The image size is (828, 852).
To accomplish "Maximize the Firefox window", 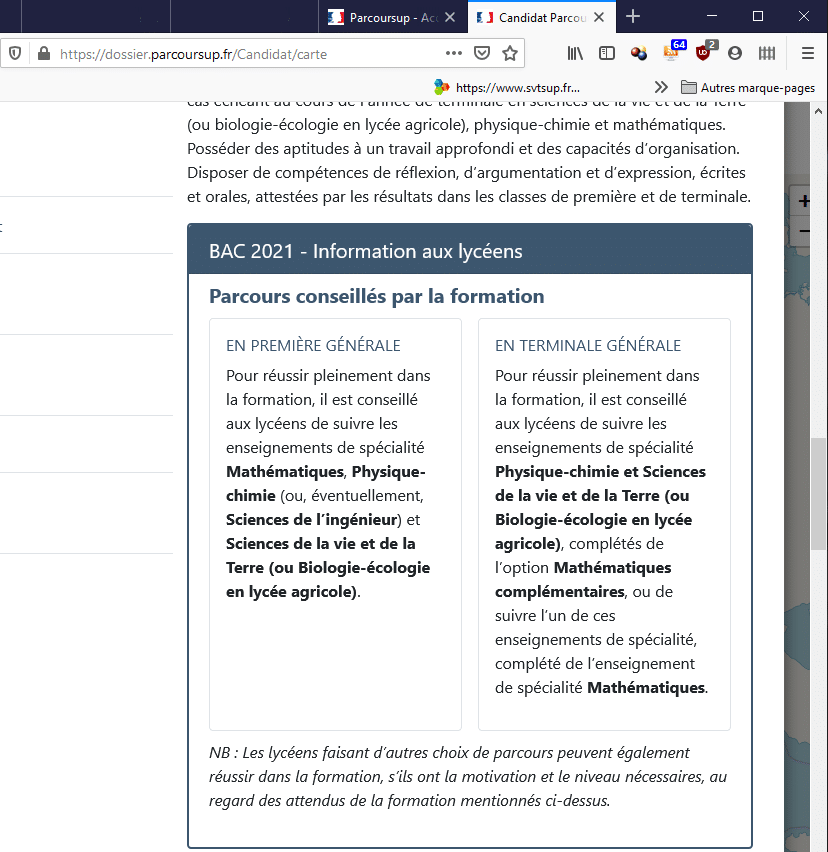I will click(x=758, y=16).
